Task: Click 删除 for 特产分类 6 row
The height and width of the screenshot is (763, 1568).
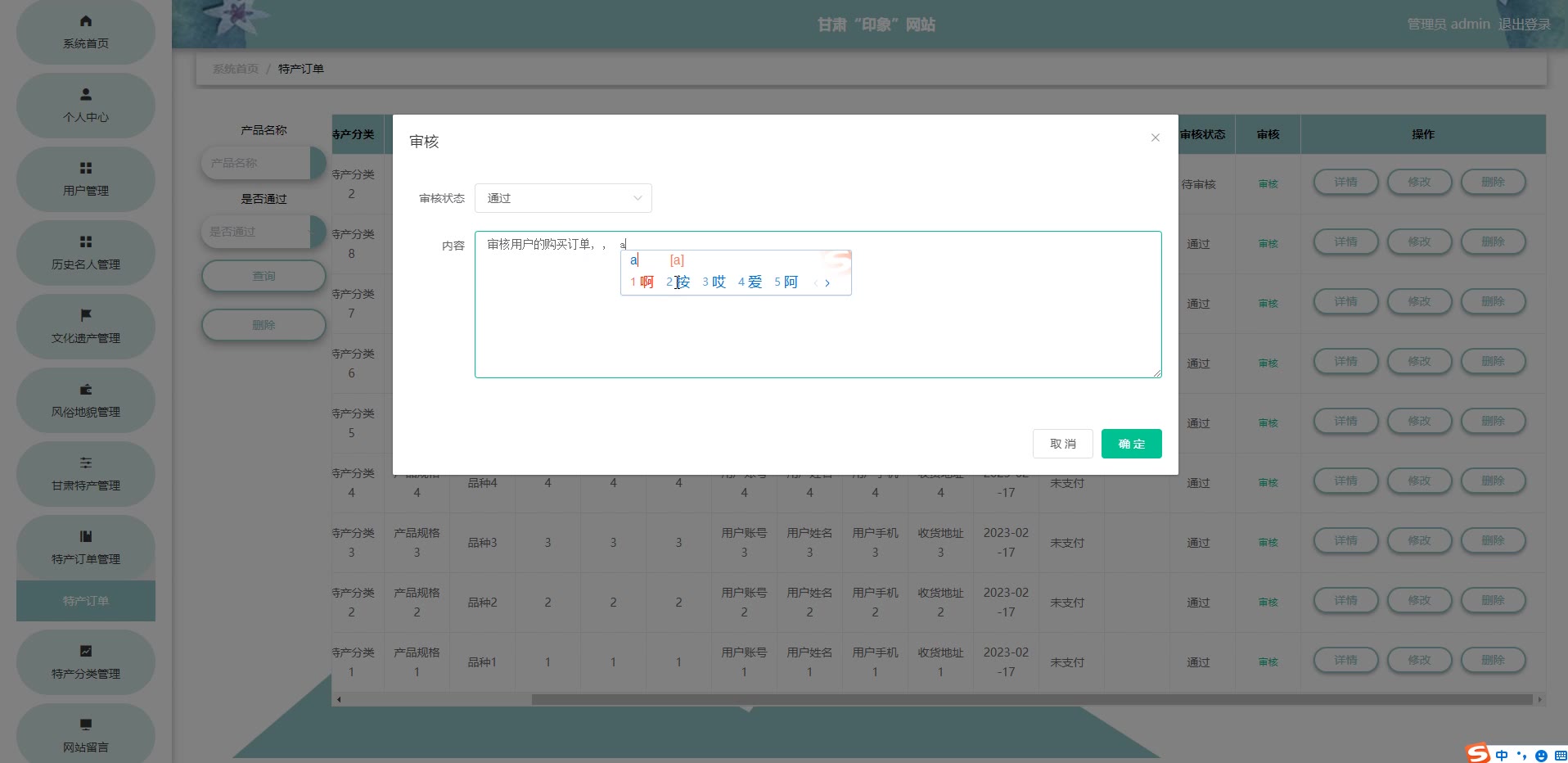Action: click(1494, 362)
